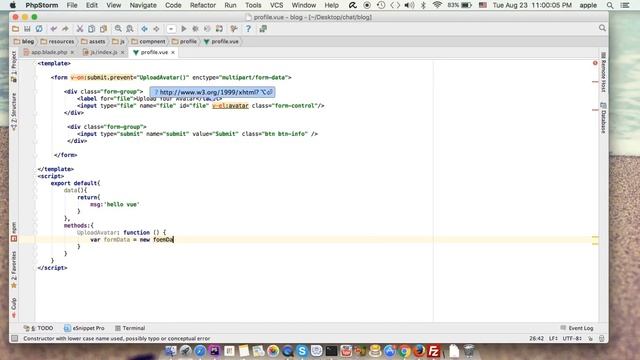Click the compnent breadcrumb folder
This screenshot has height=360, width=640.
pyautogui.click(x=149, y=42)
